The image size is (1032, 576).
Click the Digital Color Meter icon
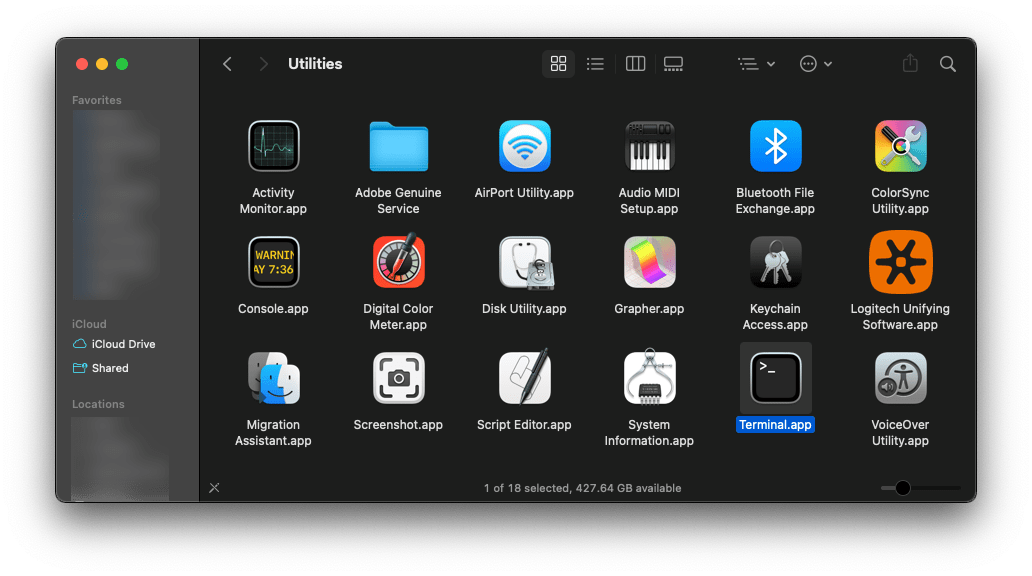point(398,263)
